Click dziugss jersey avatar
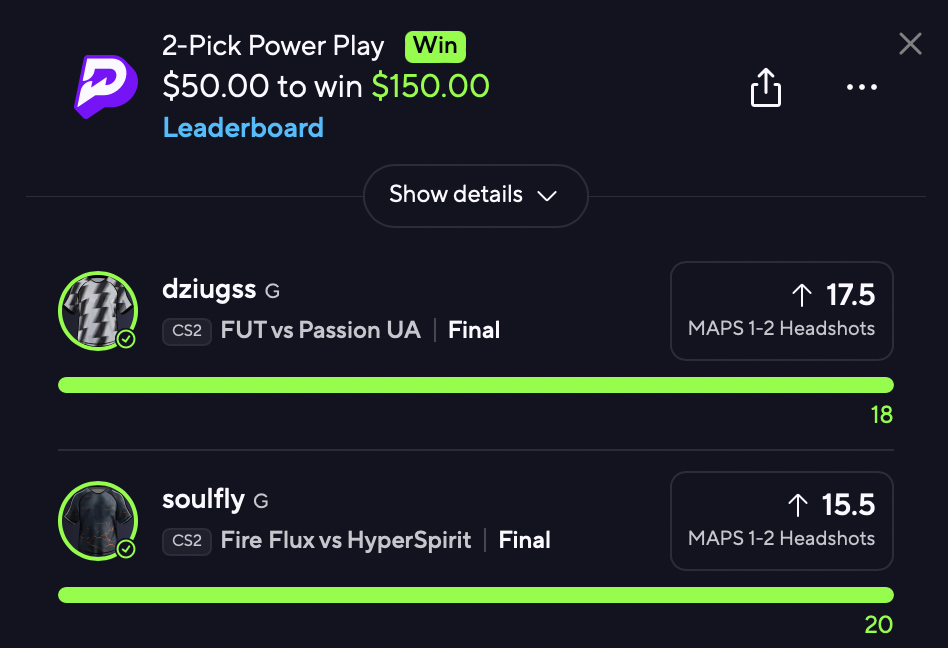The image size is (948, 648). pyautogui.click(x=96, y=310)
